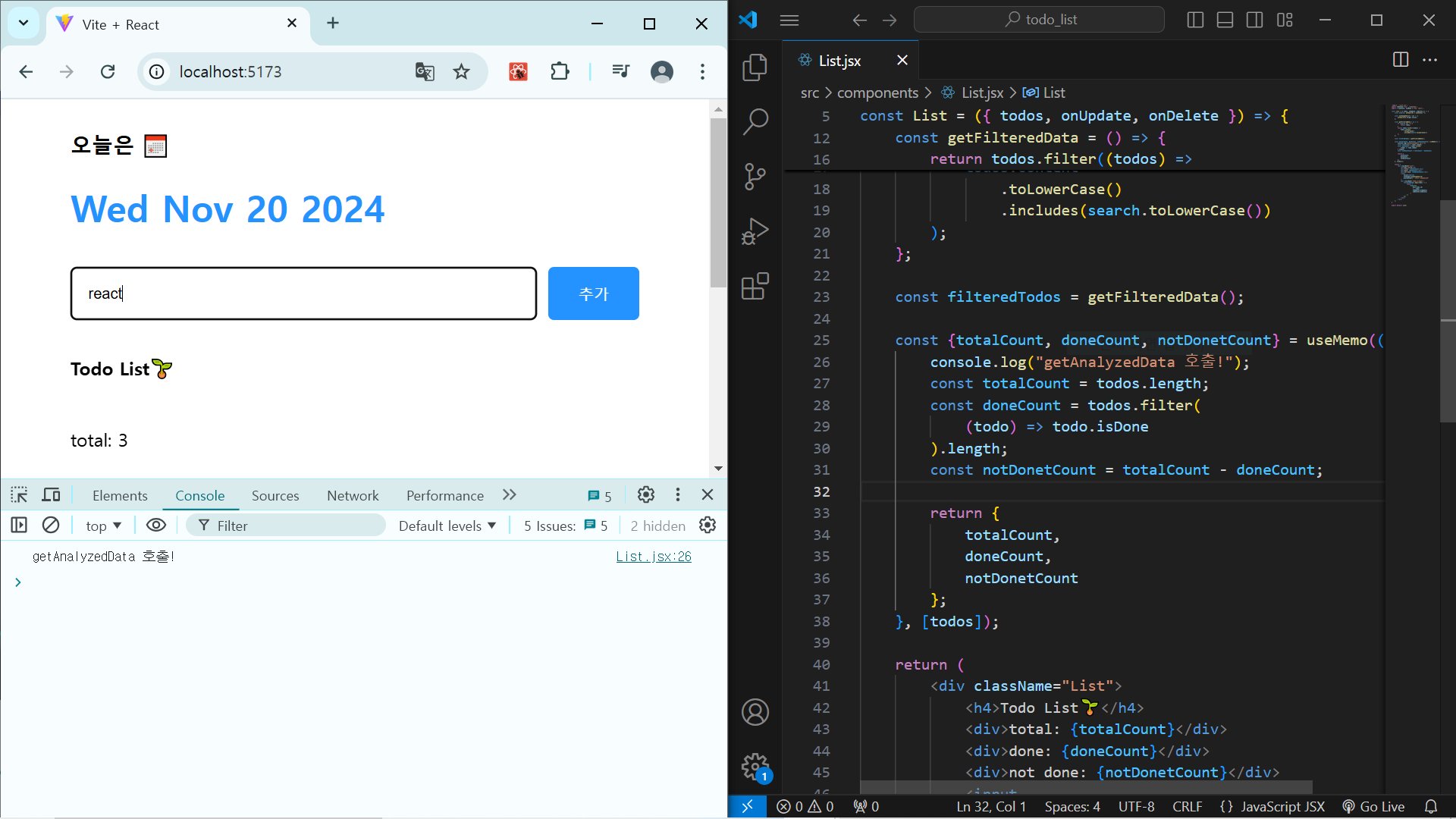
Task: Open the Default levels dropdown
Action: tap(447, 526)
